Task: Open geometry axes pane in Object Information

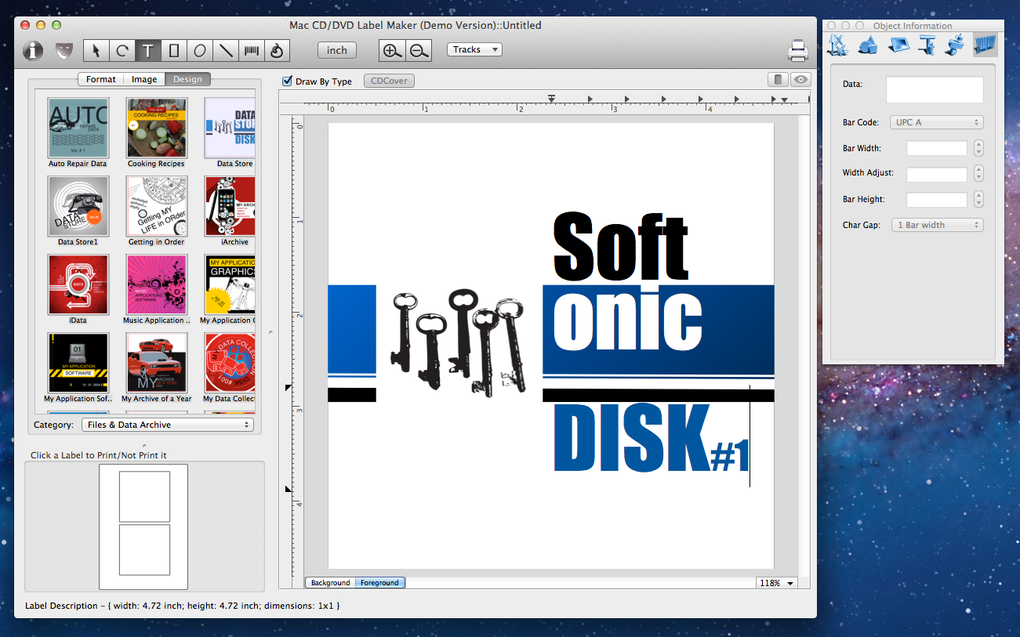Action: 837,45
